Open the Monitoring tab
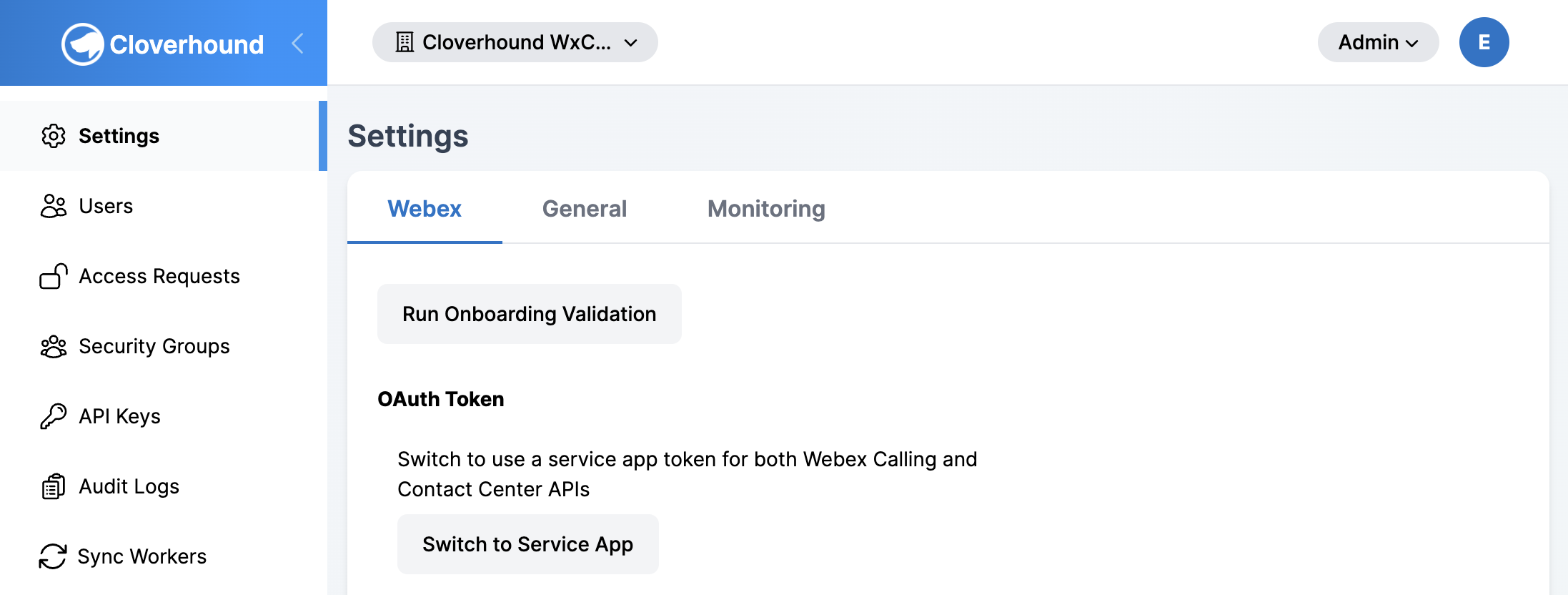Image resolution: width=1568 pixels, height=595 pixels. click(x=765, y=208)
